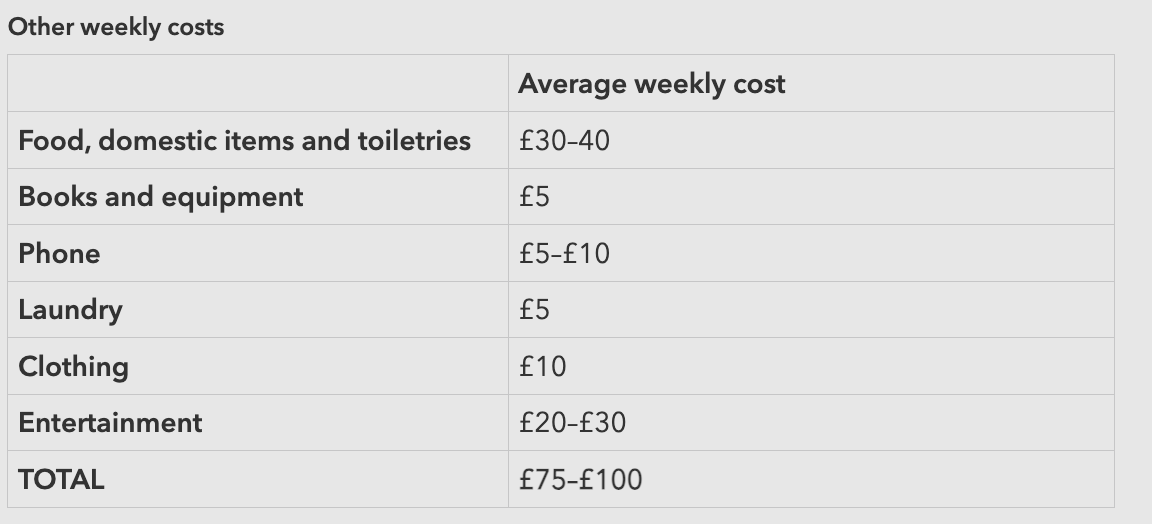Select the 'Books and equipment' row label
Screen dimensions: 1152x524
pyautogui.click(x=160, y=197)
